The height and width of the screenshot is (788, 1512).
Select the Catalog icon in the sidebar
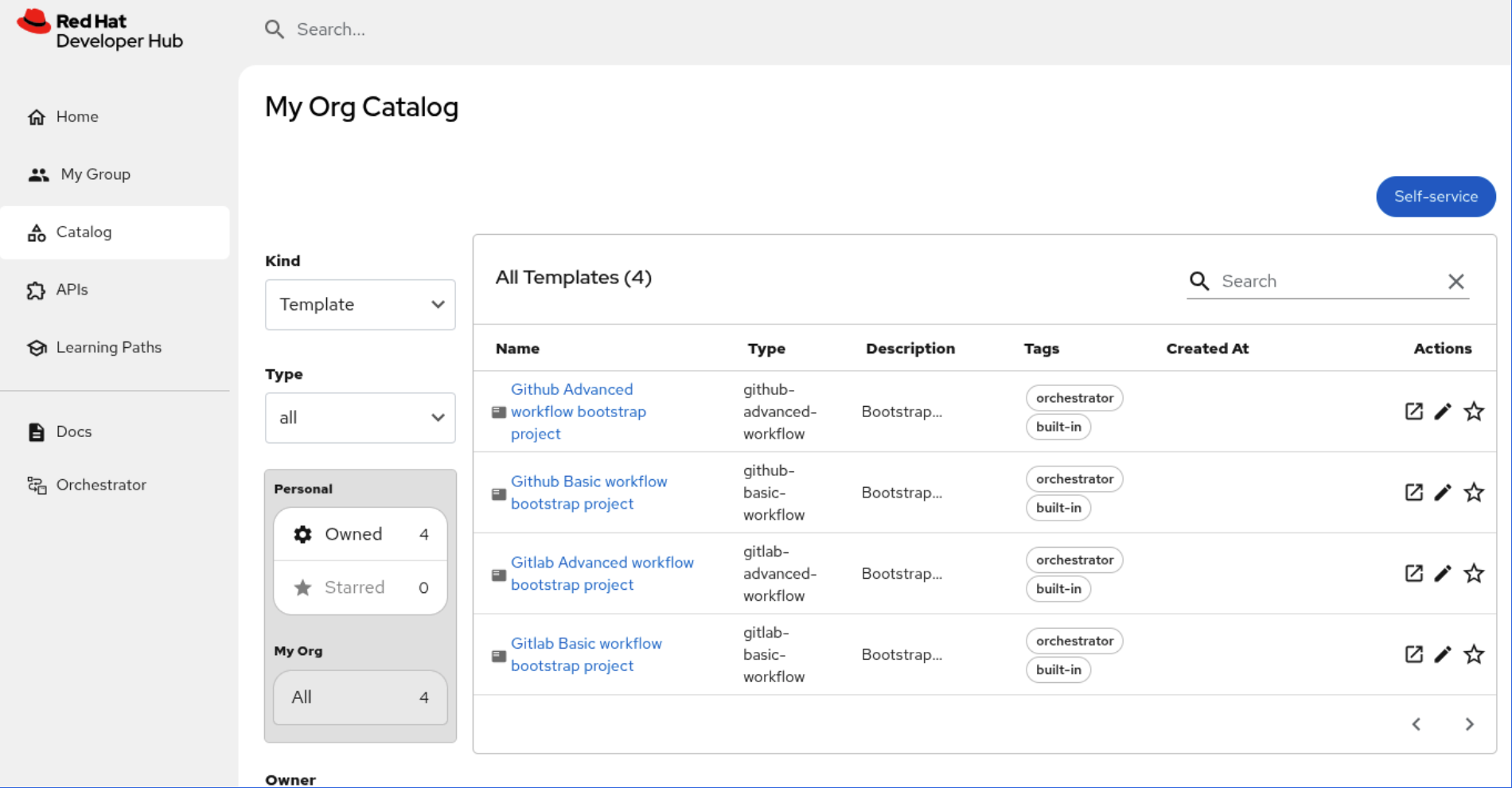pyautogui.click(x=37, y=232)
